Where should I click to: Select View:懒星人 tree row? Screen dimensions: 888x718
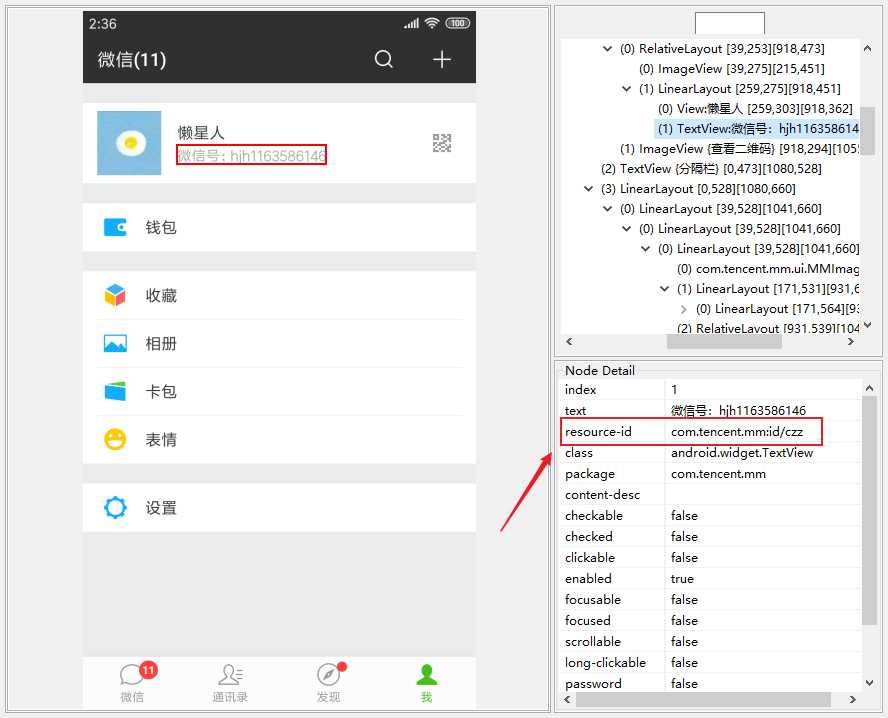(755, 108)
